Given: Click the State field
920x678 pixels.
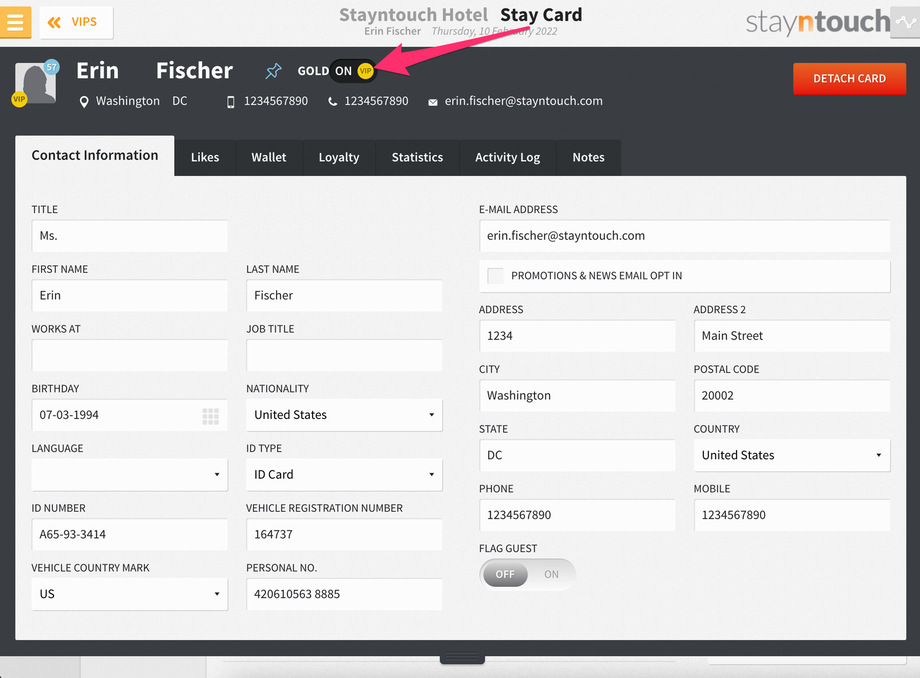Looking at the screenshot, I should pyautogui.click(x=577, y=456).
